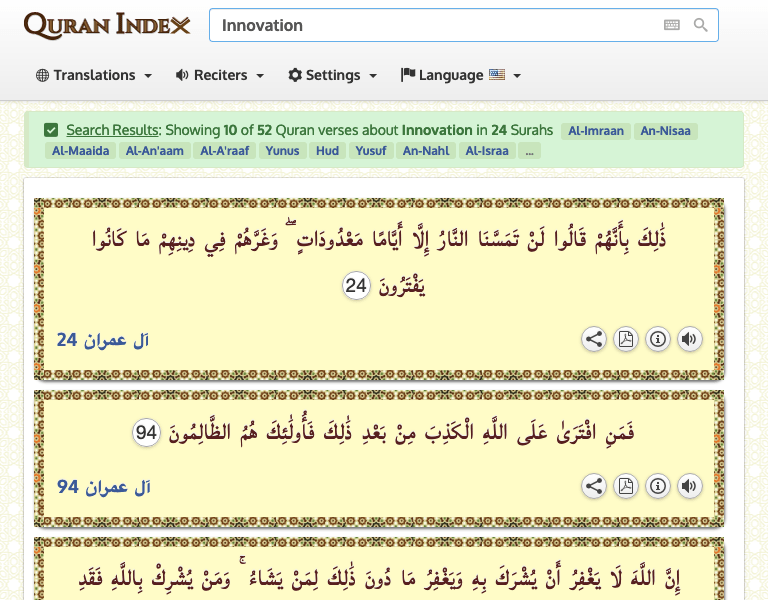Image resolution: width=768 pixels, height=600 pixels.
Task: Open the Language menu
Action: 461,75
